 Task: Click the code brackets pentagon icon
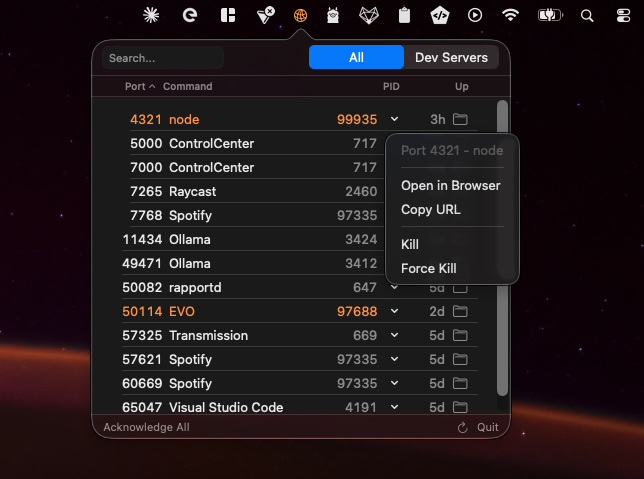click(439, 16)
